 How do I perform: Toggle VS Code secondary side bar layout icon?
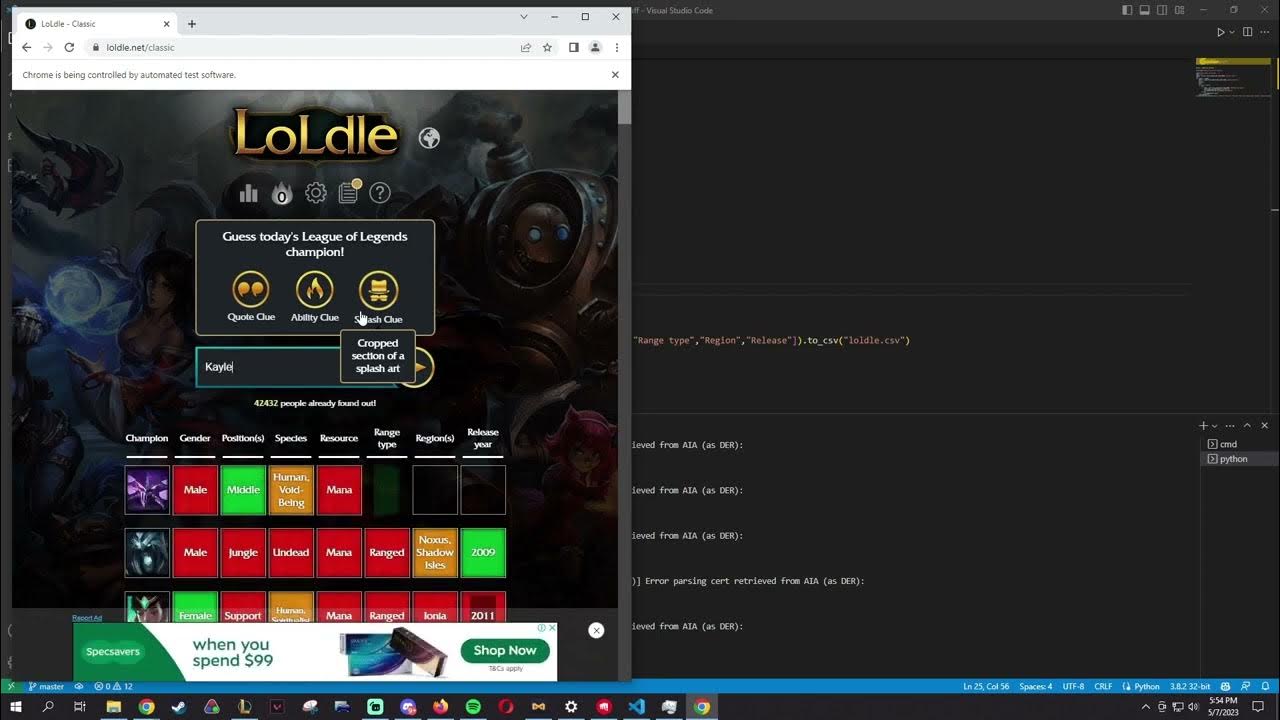1162,10
